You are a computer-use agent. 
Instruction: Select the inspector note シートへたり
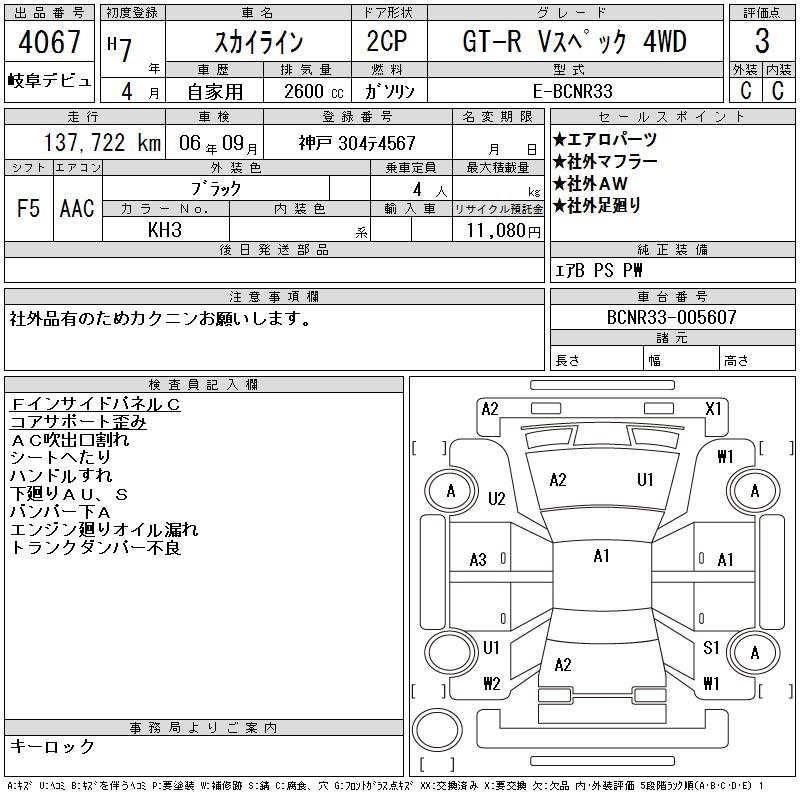click(60, 458)
